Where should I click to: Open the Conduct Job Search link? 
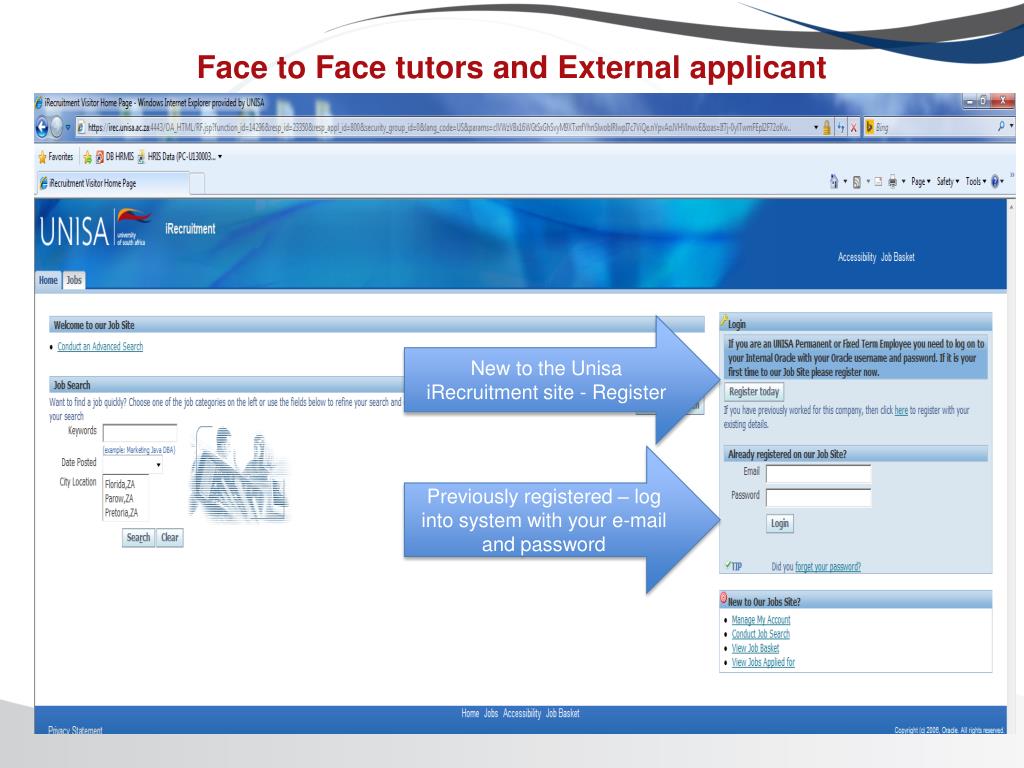[760, 634]
